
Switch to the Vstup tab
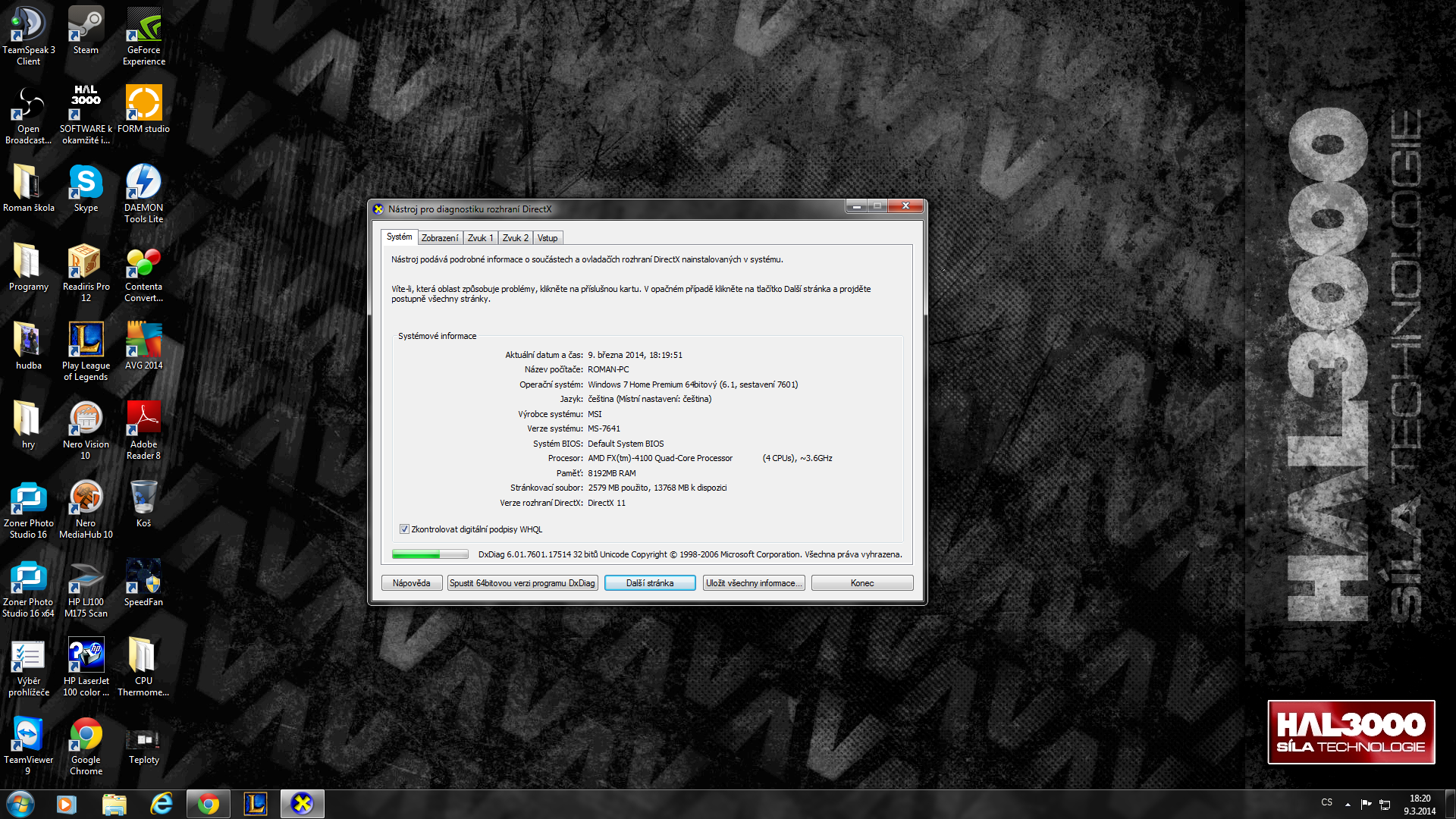[x=548, y=238]
